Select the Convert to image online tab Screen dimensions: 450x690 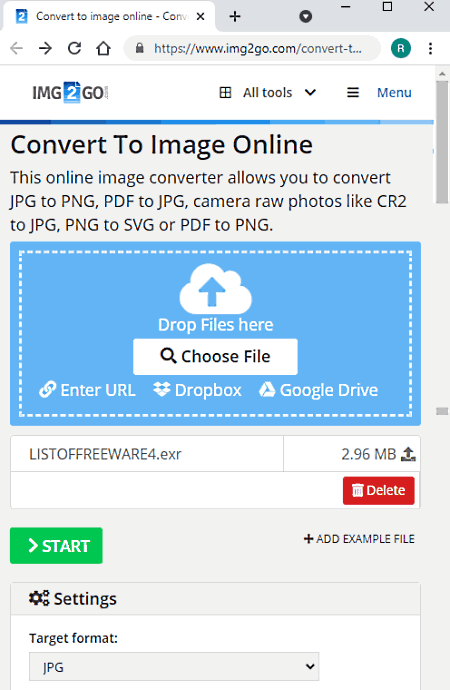point(109,16)
